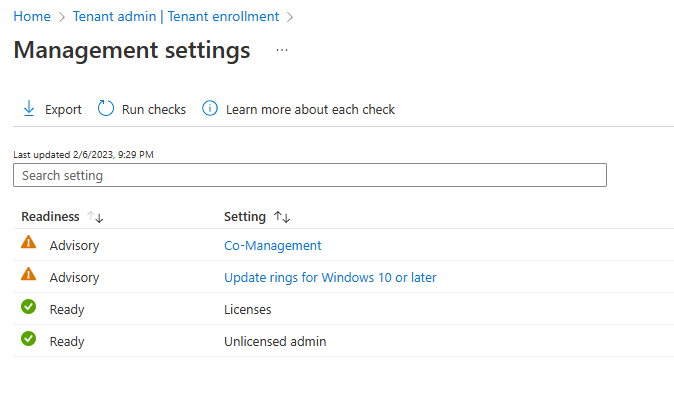
Task: Click the green check icon in the Licenses row
Action: pyautogui.click(x=29, y=307)
